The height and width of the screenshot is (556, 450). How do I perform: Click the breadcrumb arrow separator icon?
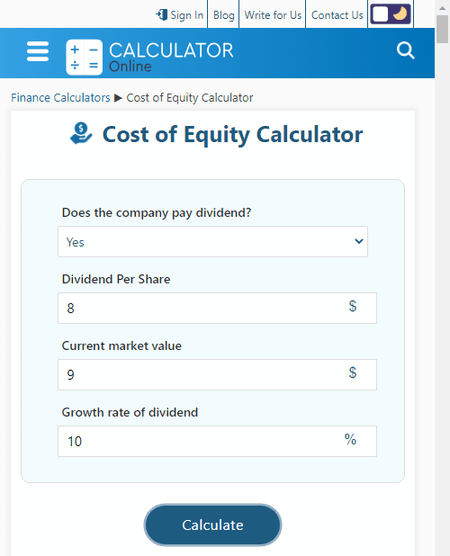pos(118,98)
